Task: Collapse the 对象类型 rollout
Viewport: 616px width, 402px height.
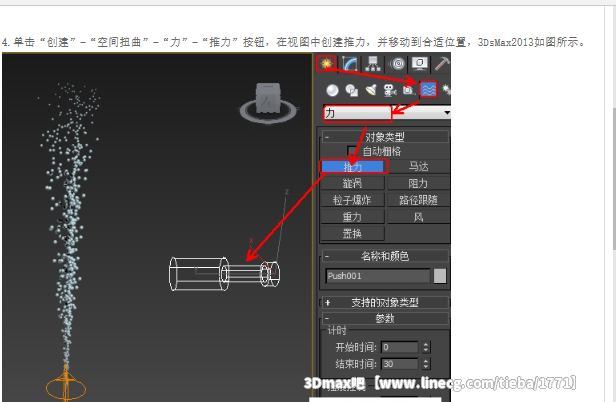Action: point(385,137)
